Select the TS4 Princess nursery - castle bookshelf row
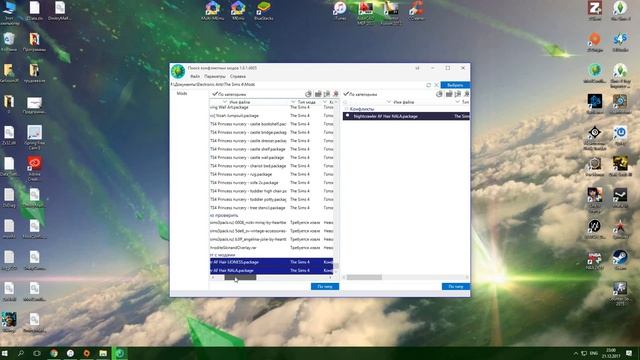 [271, 124]
